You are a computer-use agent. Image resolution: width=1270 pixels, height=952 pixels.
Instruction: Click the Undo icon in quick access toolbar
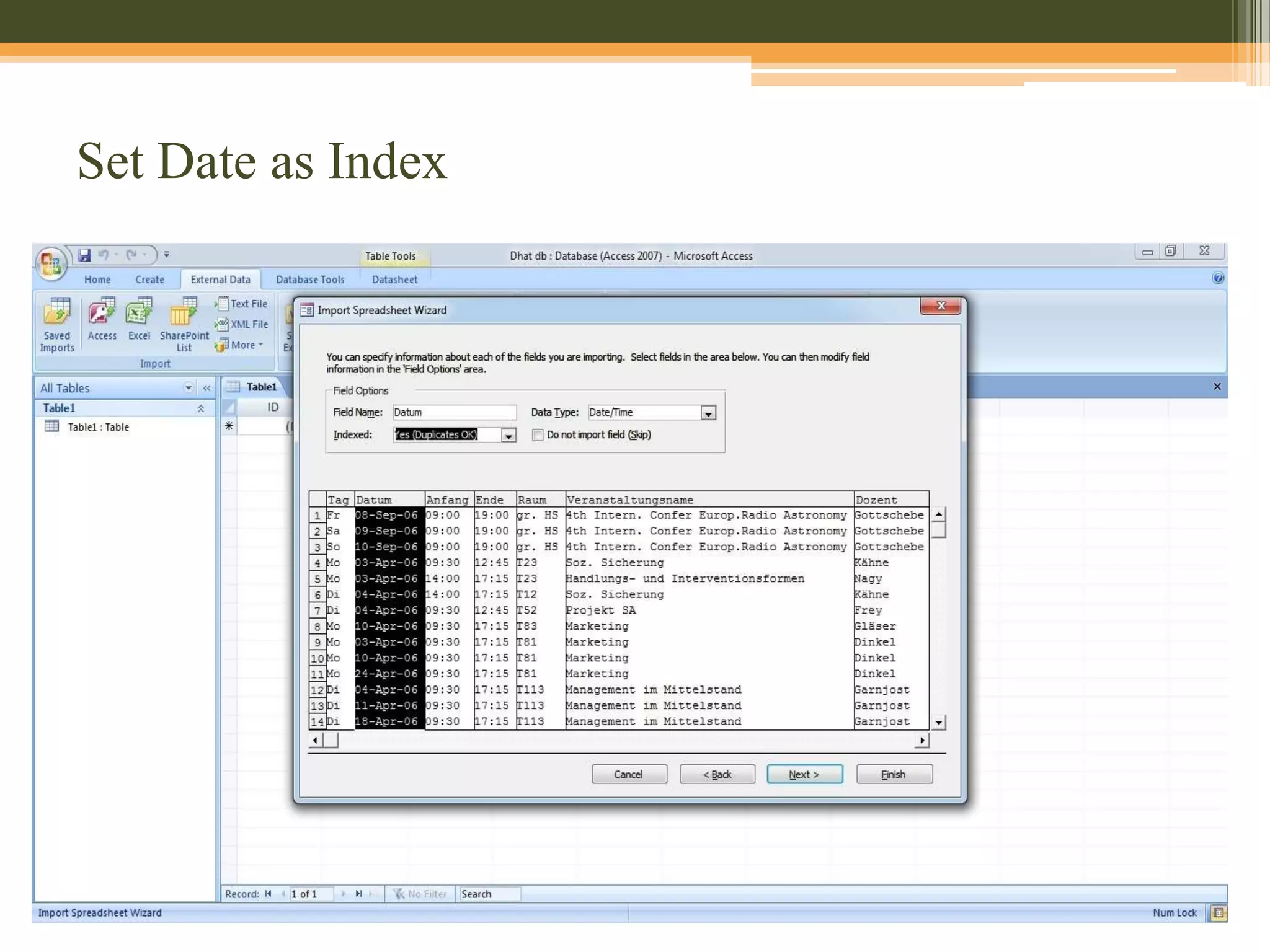click(104, 255)
